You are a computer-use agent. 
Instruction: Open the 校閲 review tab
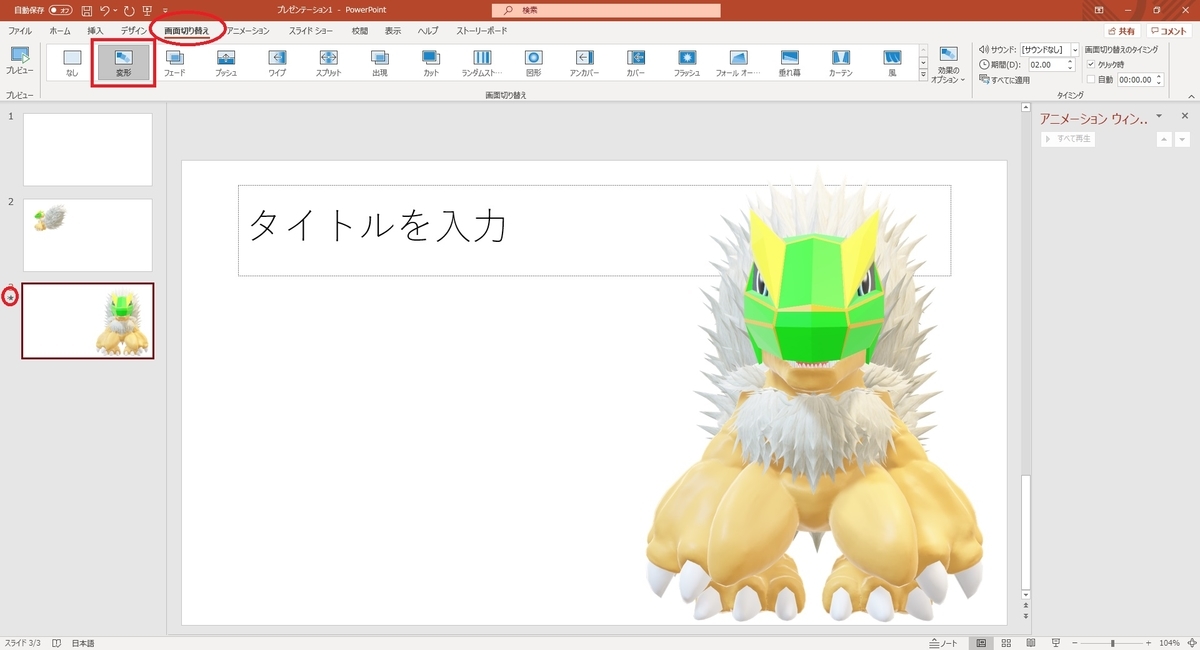point(360,31)
